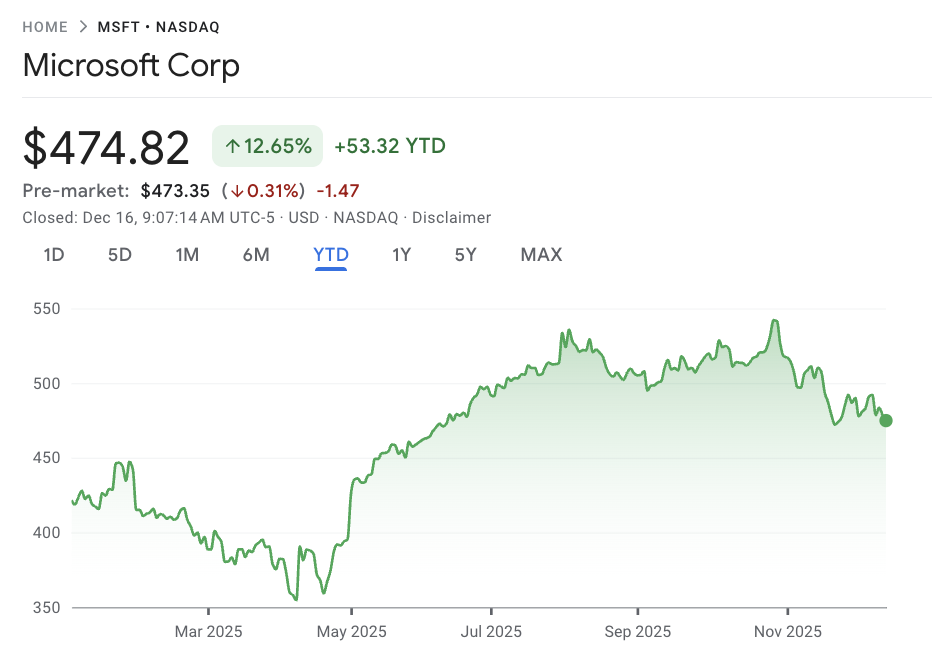Click the green up arrow in the 12.65% badge
The width and height of the screenshot is (932, 666).
pyautogui.click(x=232, y=146)
